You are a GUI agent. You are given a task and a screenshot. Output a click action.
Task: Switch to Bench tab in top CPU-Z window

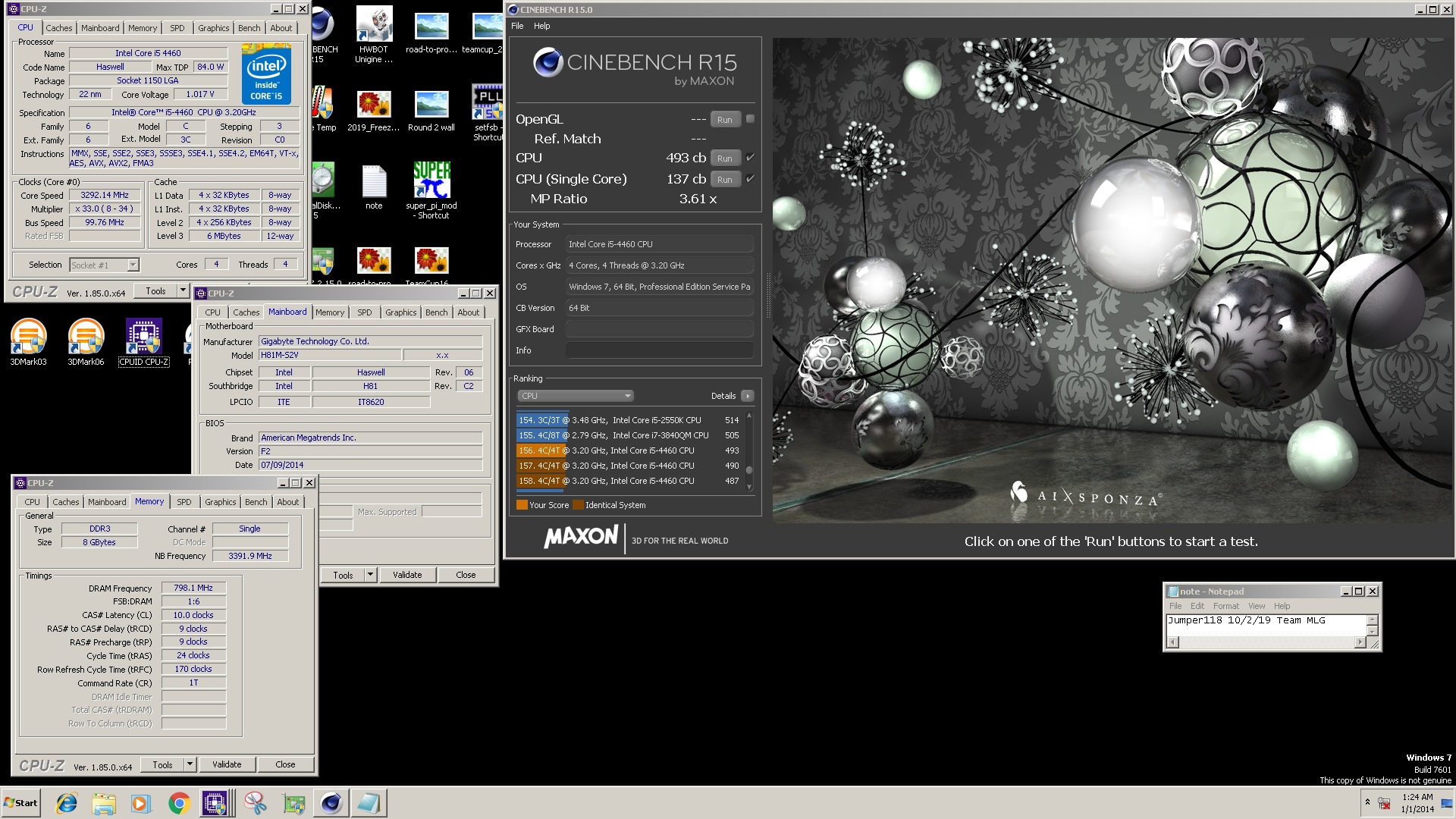pos(249,28)
